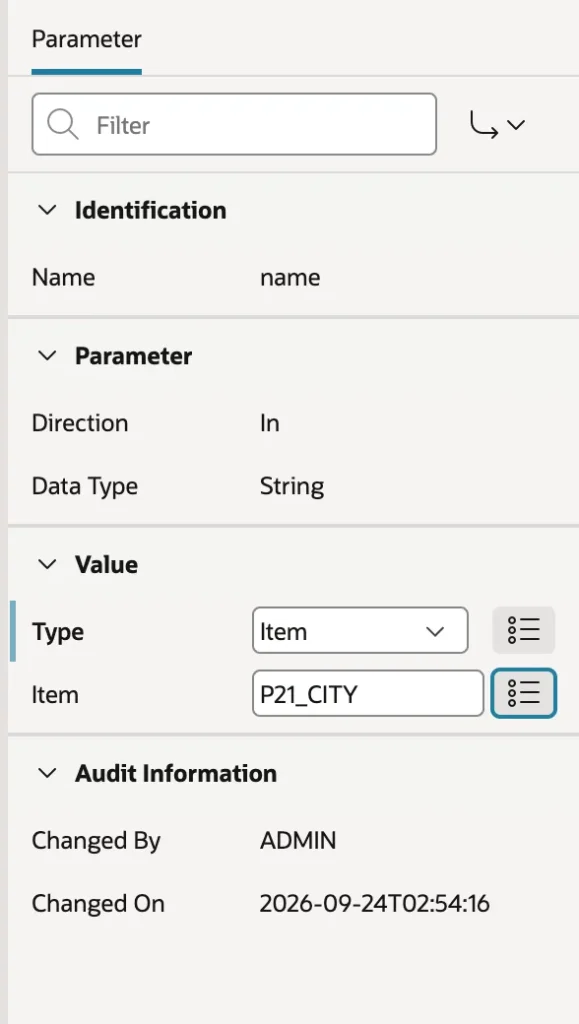Collapse the Parameter section

[x=47, y=356]
